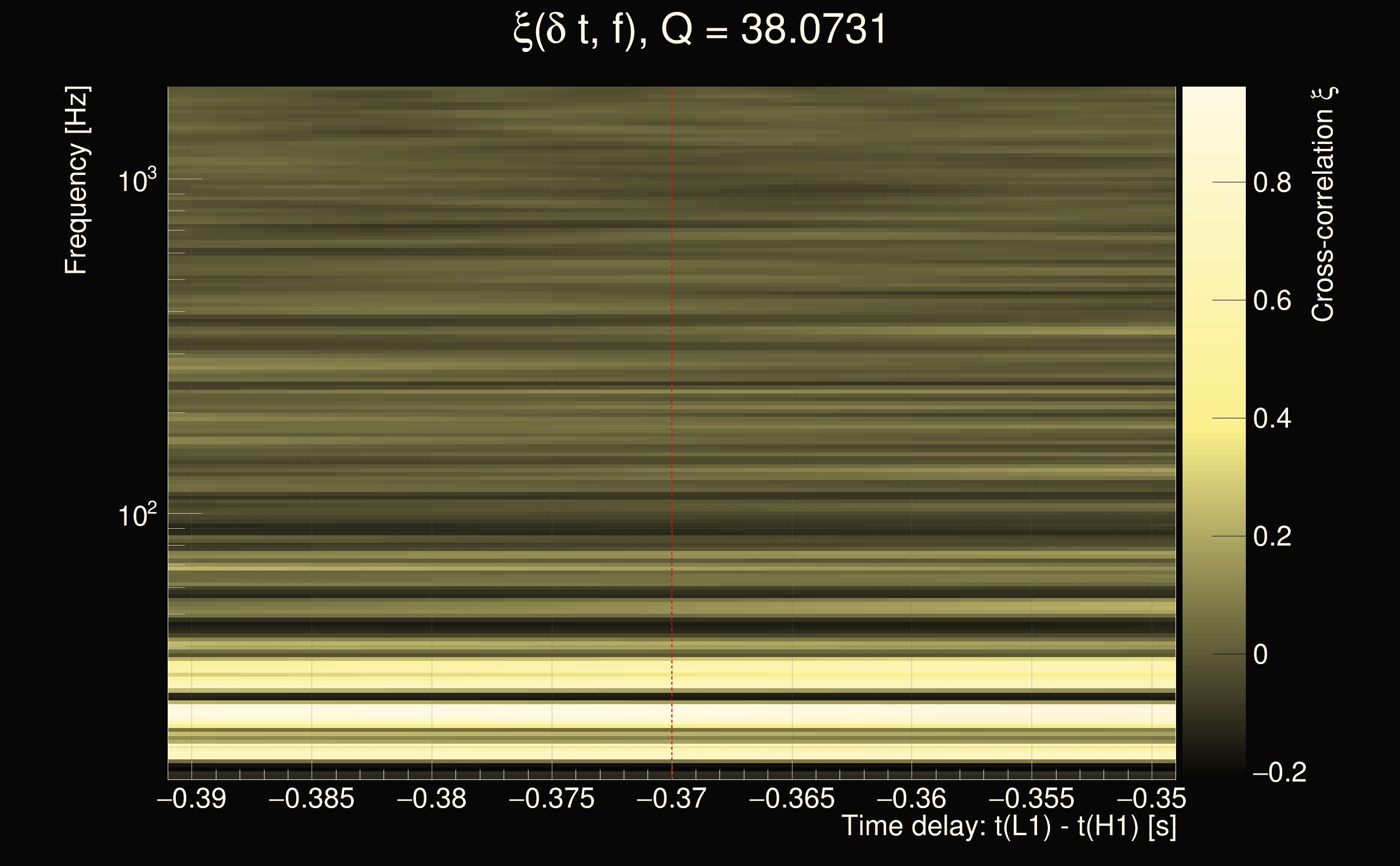Click the -0.2 label on the color scale
The height and width of the screenshot is (866, 1400).
[x=1279, y=773]
